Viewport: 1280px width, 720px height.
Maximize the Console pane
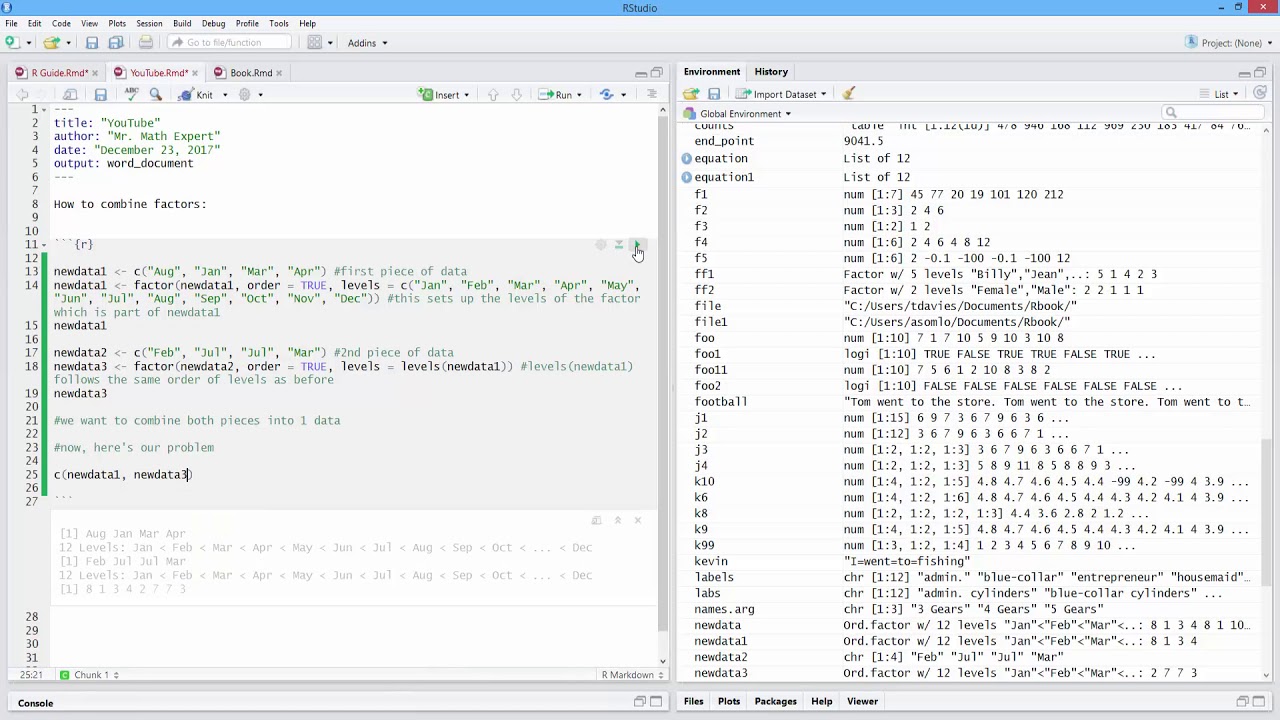(x=657, y=702)
